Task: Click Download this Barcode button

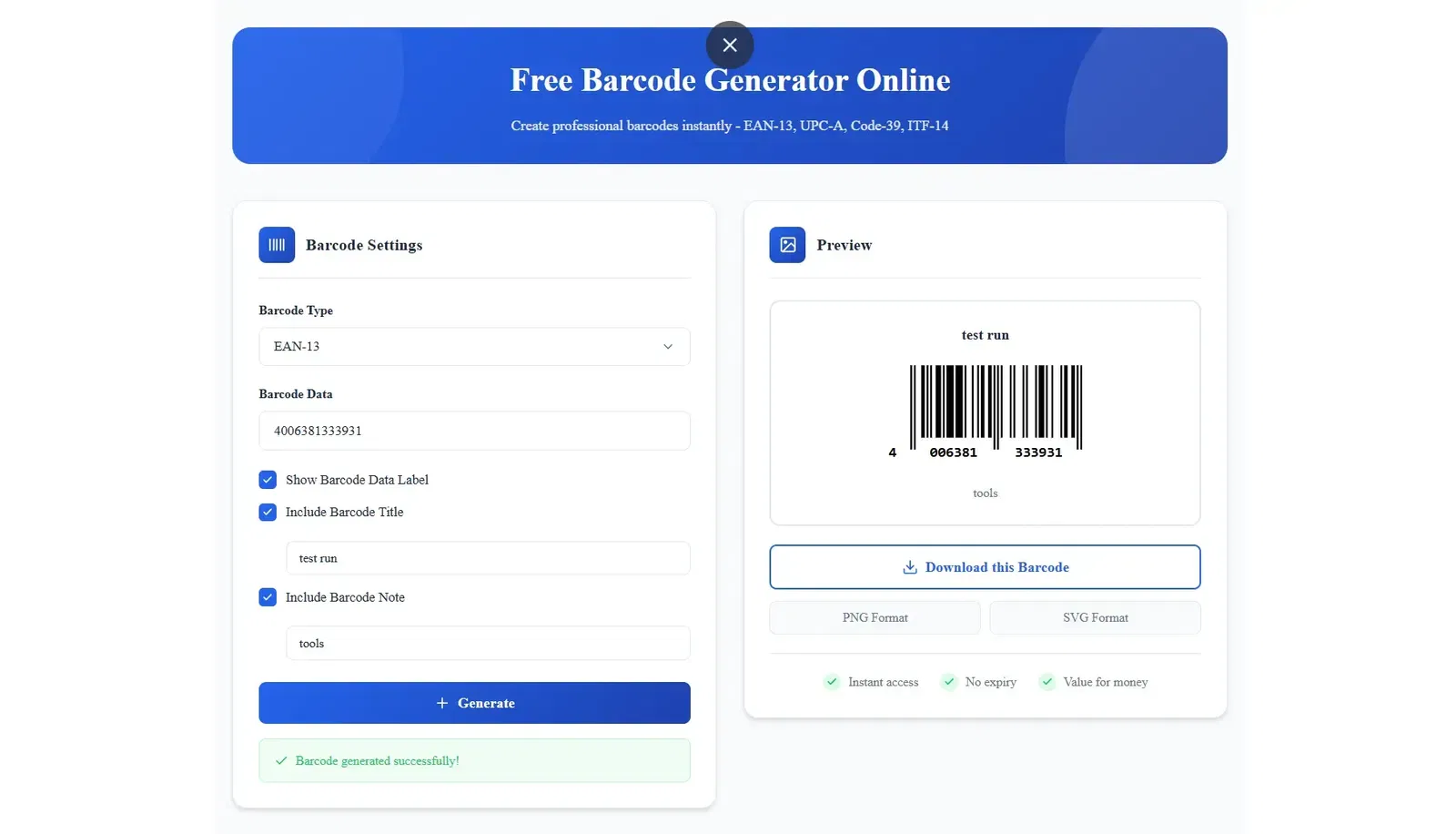Action: (x=985, y=567)
